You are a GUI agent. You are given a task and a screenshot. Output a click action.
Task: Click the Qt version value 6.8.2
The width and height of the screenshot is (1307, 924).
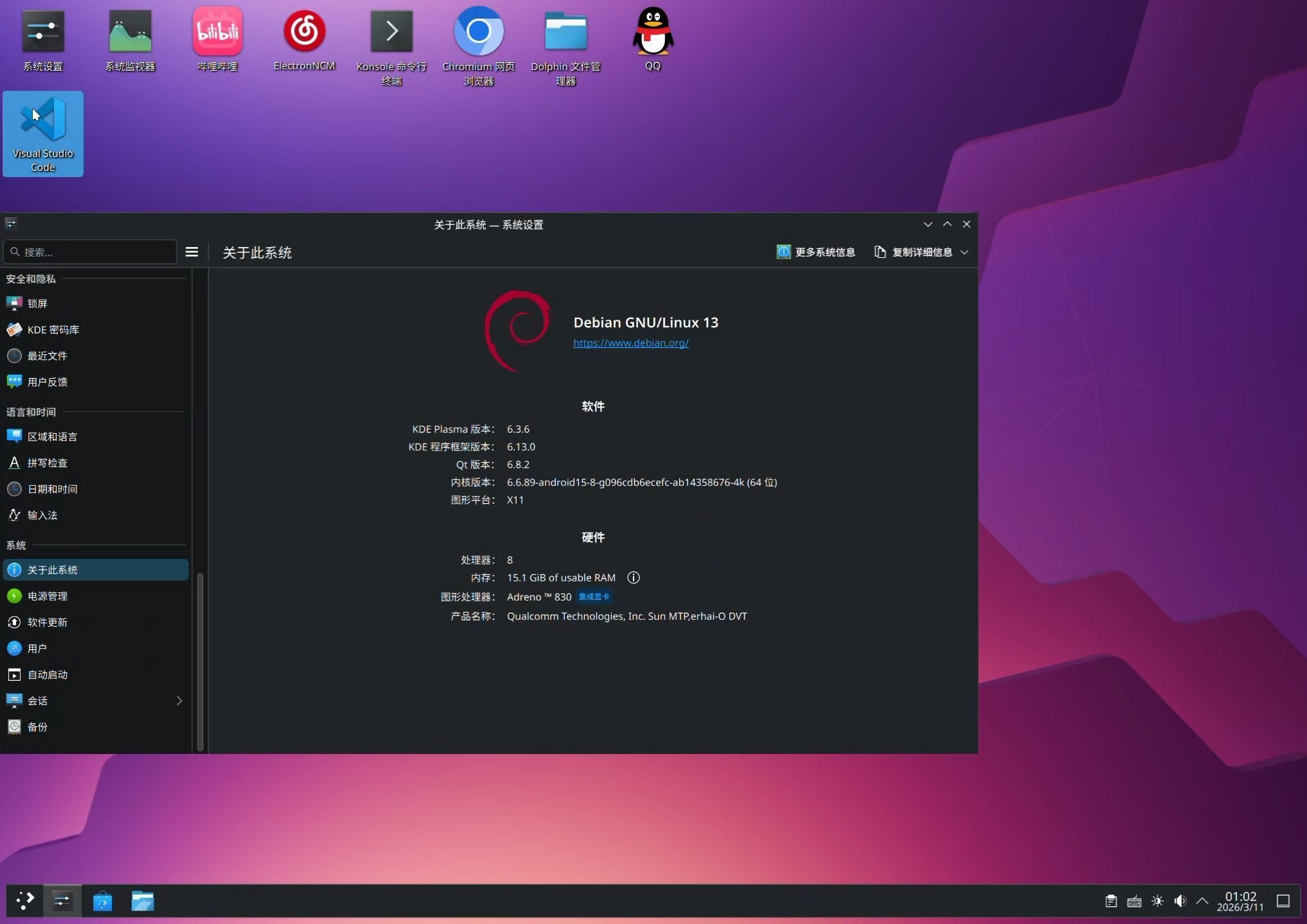pos(518,465)
